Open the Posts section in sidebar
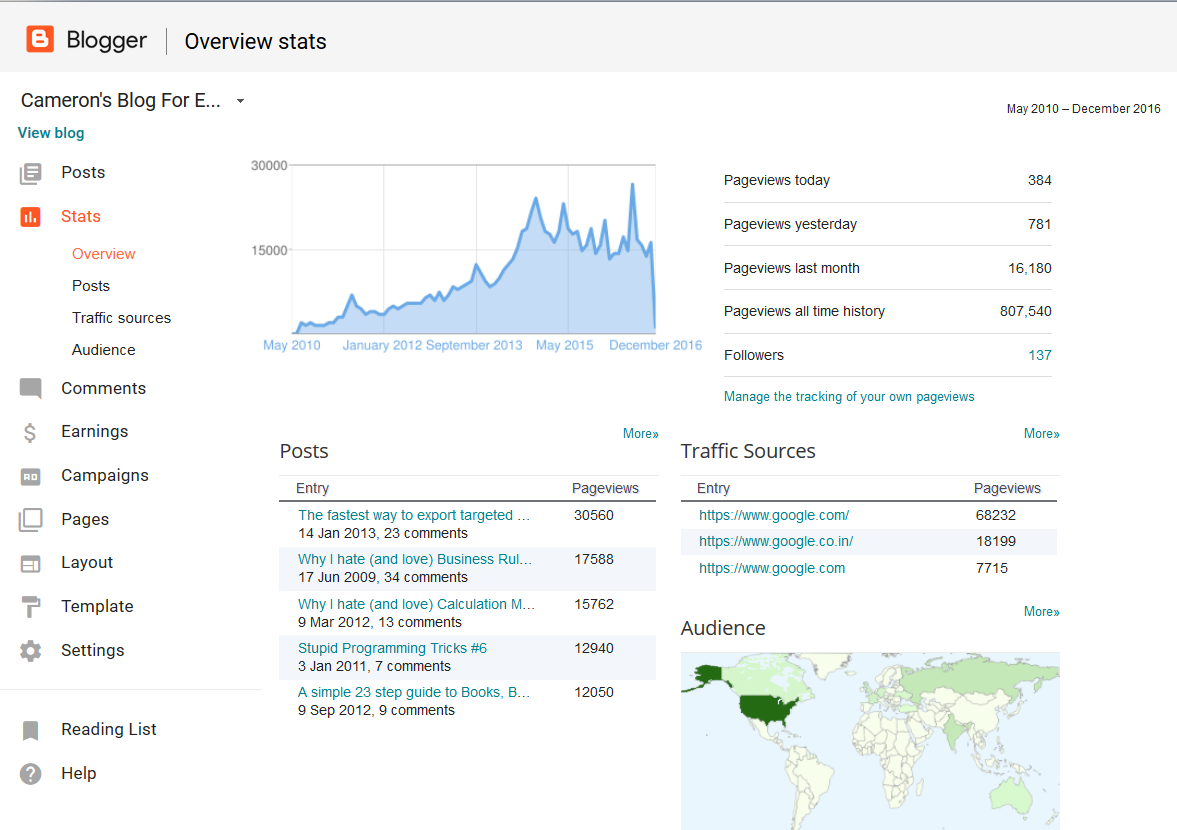 click(x=83, y=173)
